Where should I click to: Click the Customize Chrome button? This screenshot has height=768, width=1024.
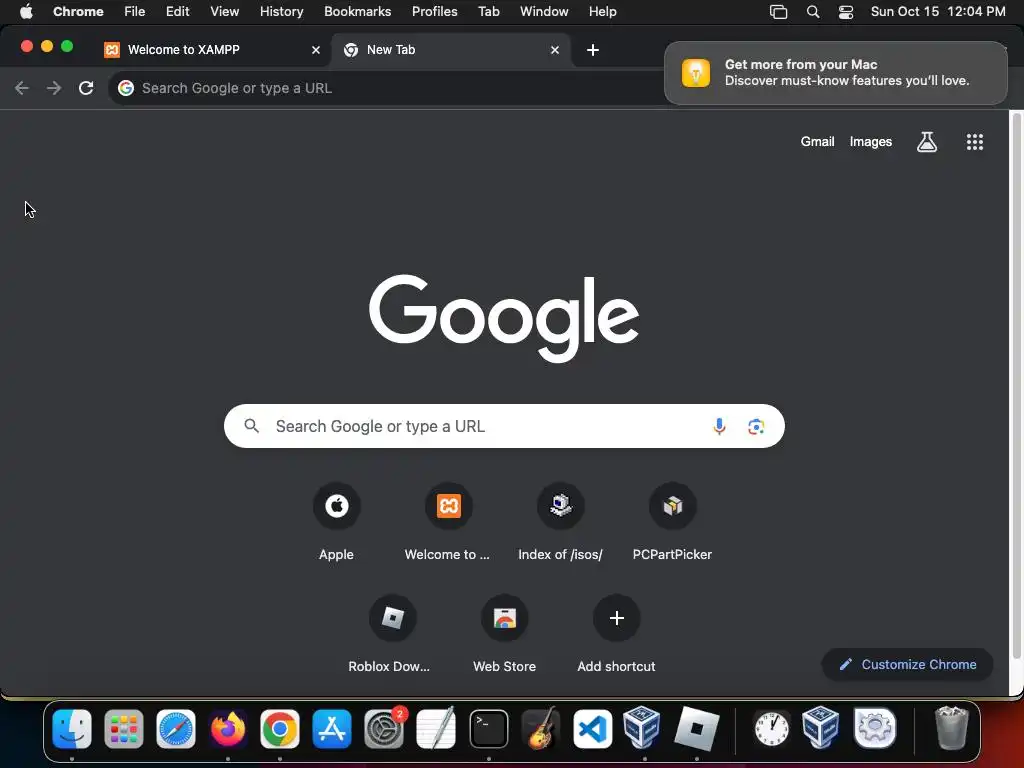click(x=907, y=665)
